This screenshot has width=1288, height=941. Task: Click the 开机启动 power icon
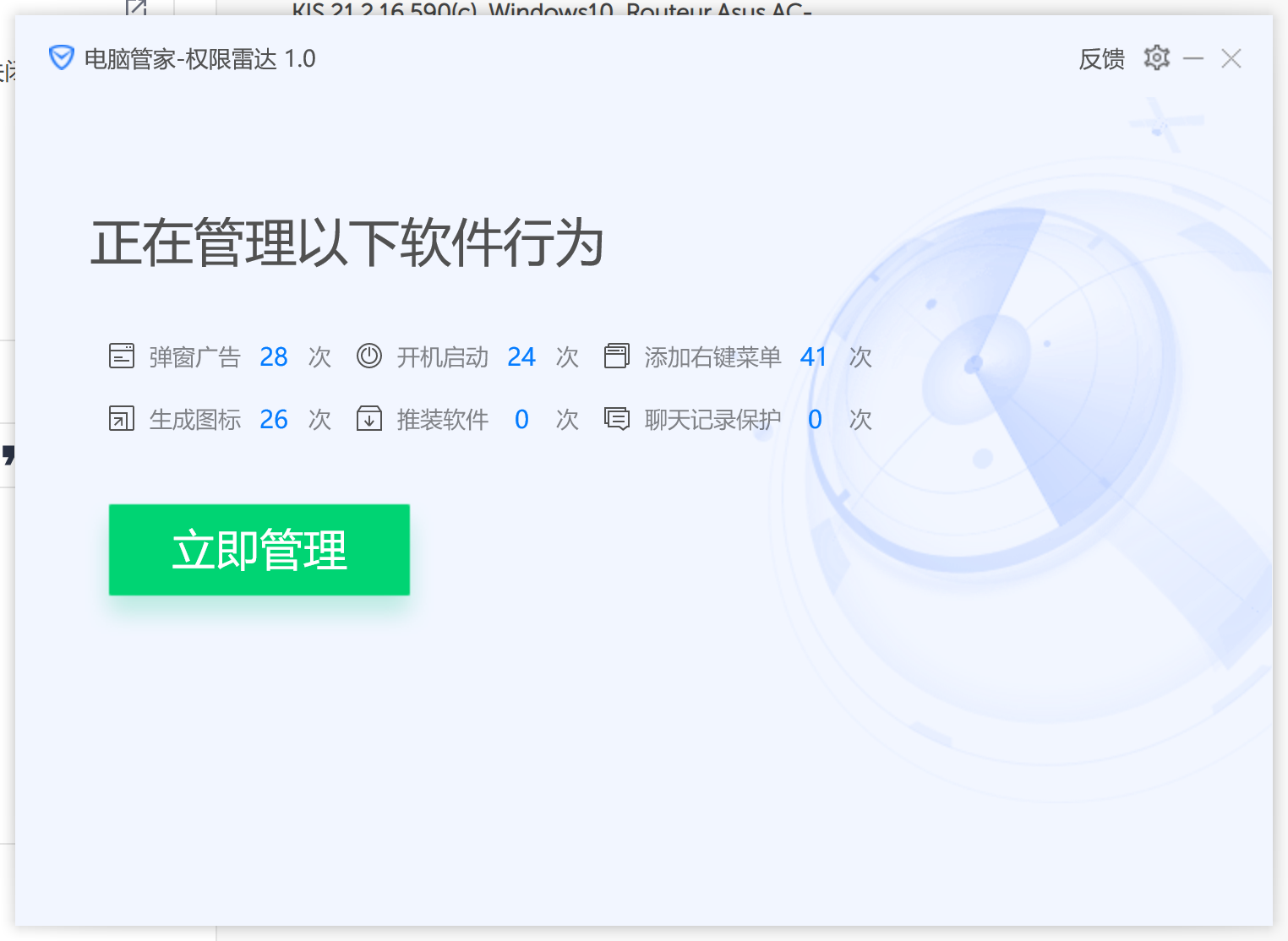click(x=369, y=356)
